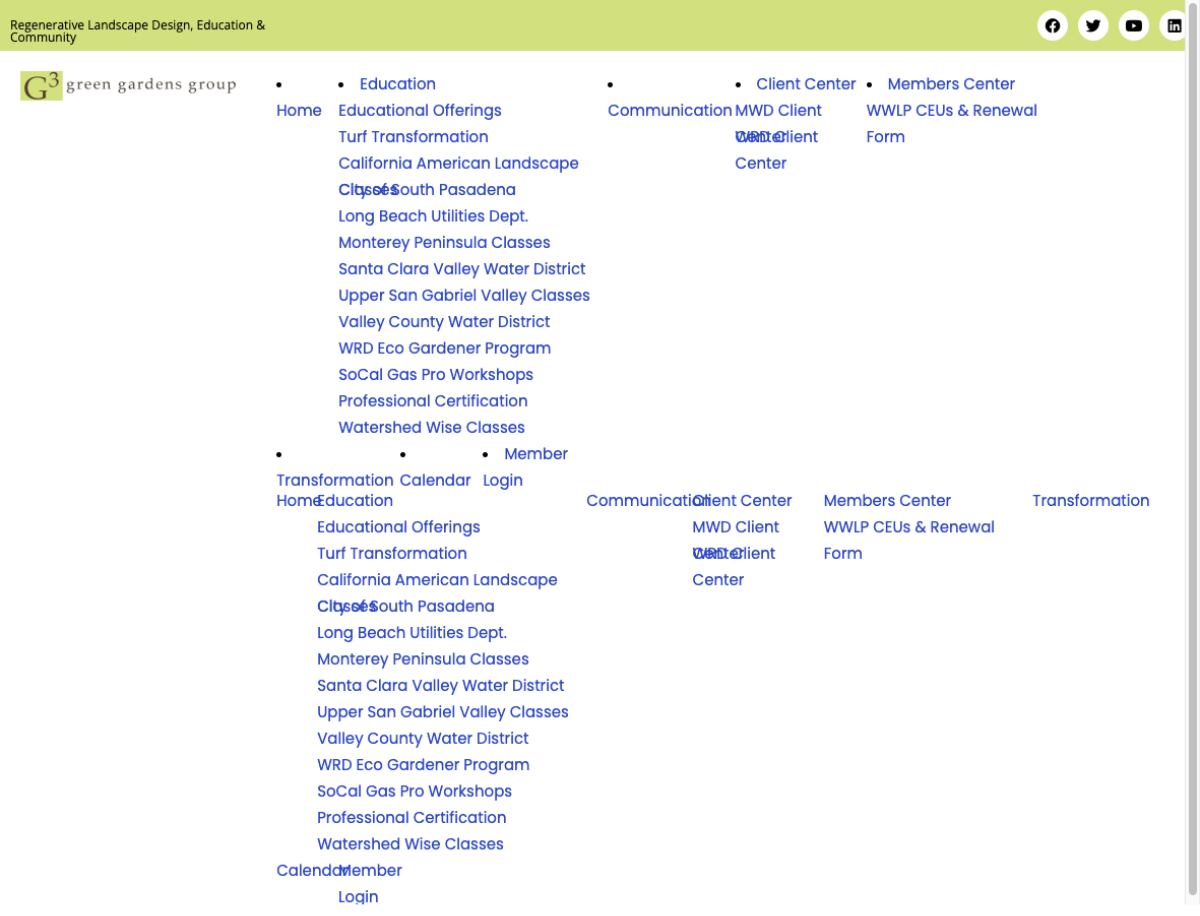Open the LinkedIn social icon
Screen dimensions: 1200x916
tap(1174, 25)
